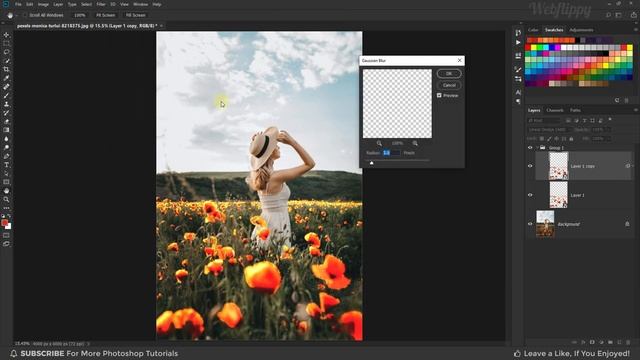Toggle the layer filtering on/off switch
This screenshot has width=640, height=360.
coord(610,120)
